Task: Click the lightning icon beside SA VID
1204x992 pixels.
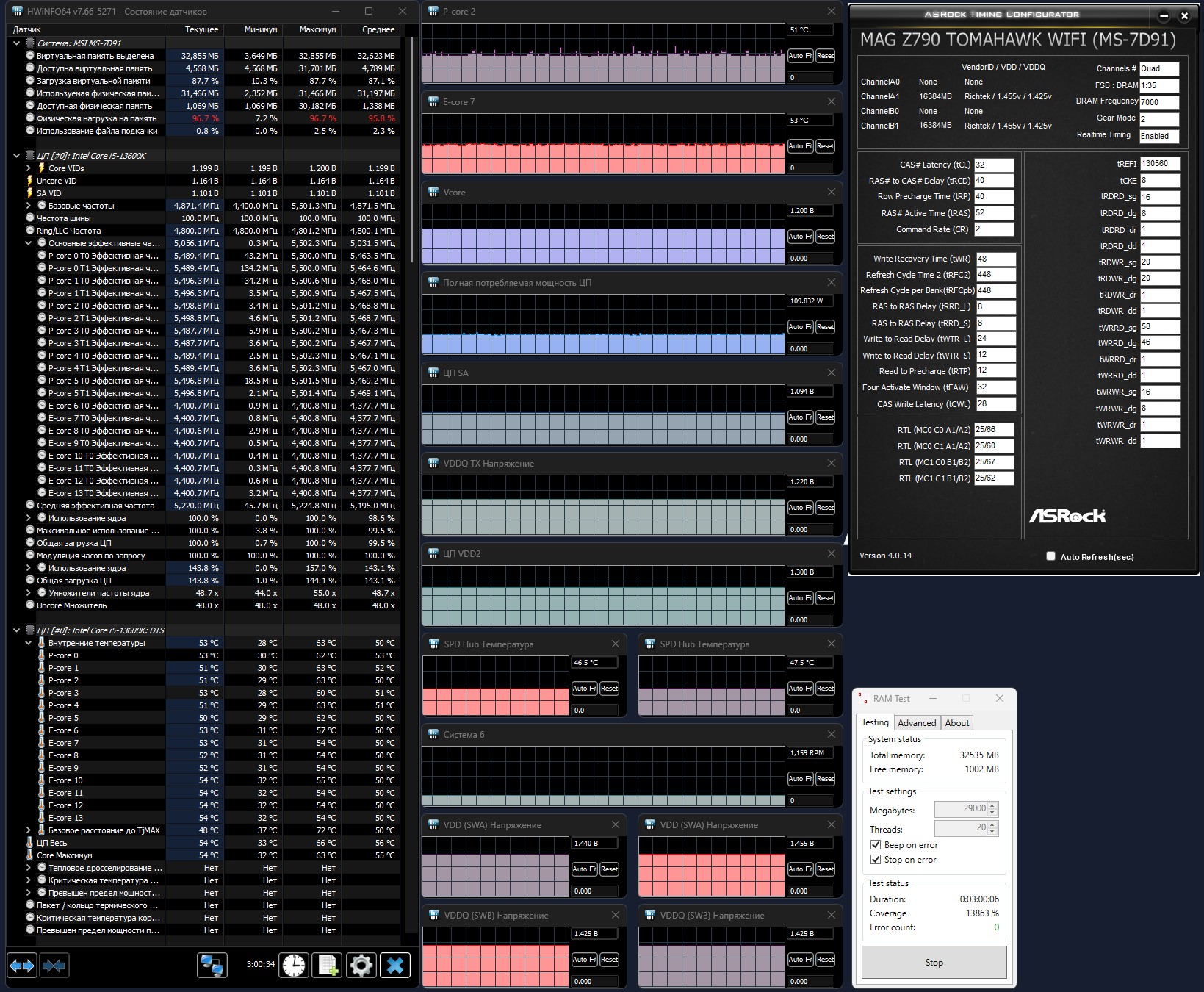Action: (30, 193)
